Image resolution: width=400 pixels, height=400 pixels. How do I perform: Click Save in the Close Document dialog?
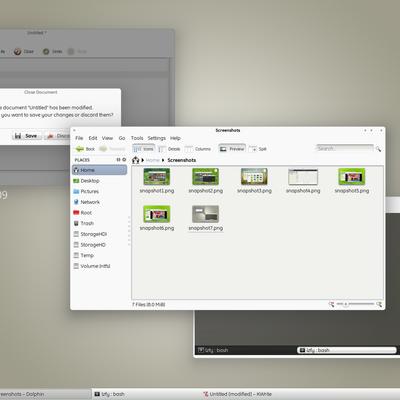click(x=26, y=136)
